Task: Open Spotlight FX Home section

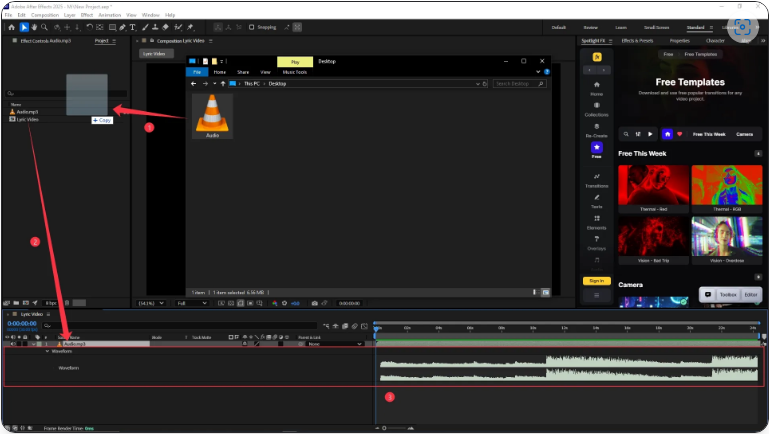Action: point(596,88)
